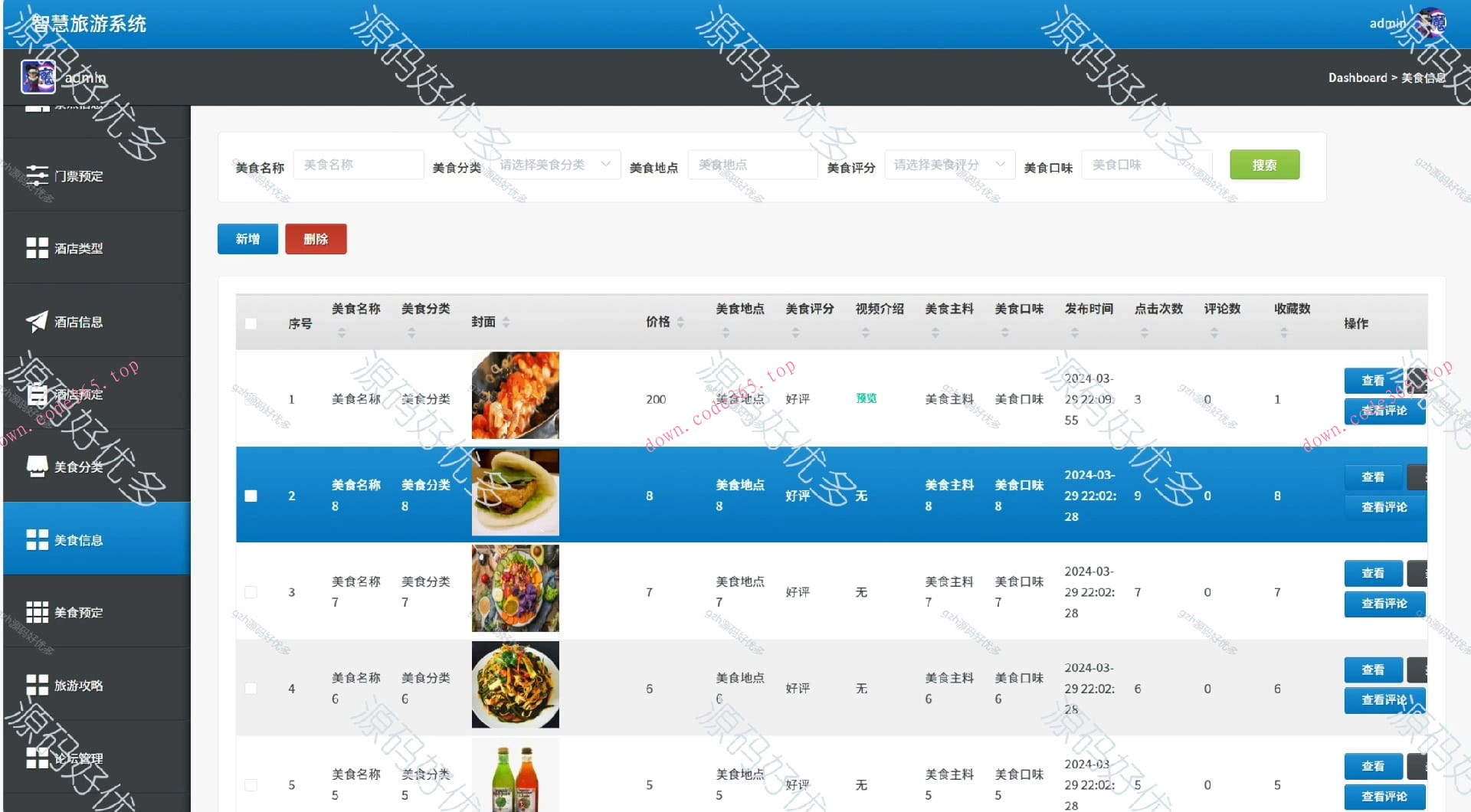Select all rows with the header checkbox
Screen dimensions: 1471x812
[251, 323]
